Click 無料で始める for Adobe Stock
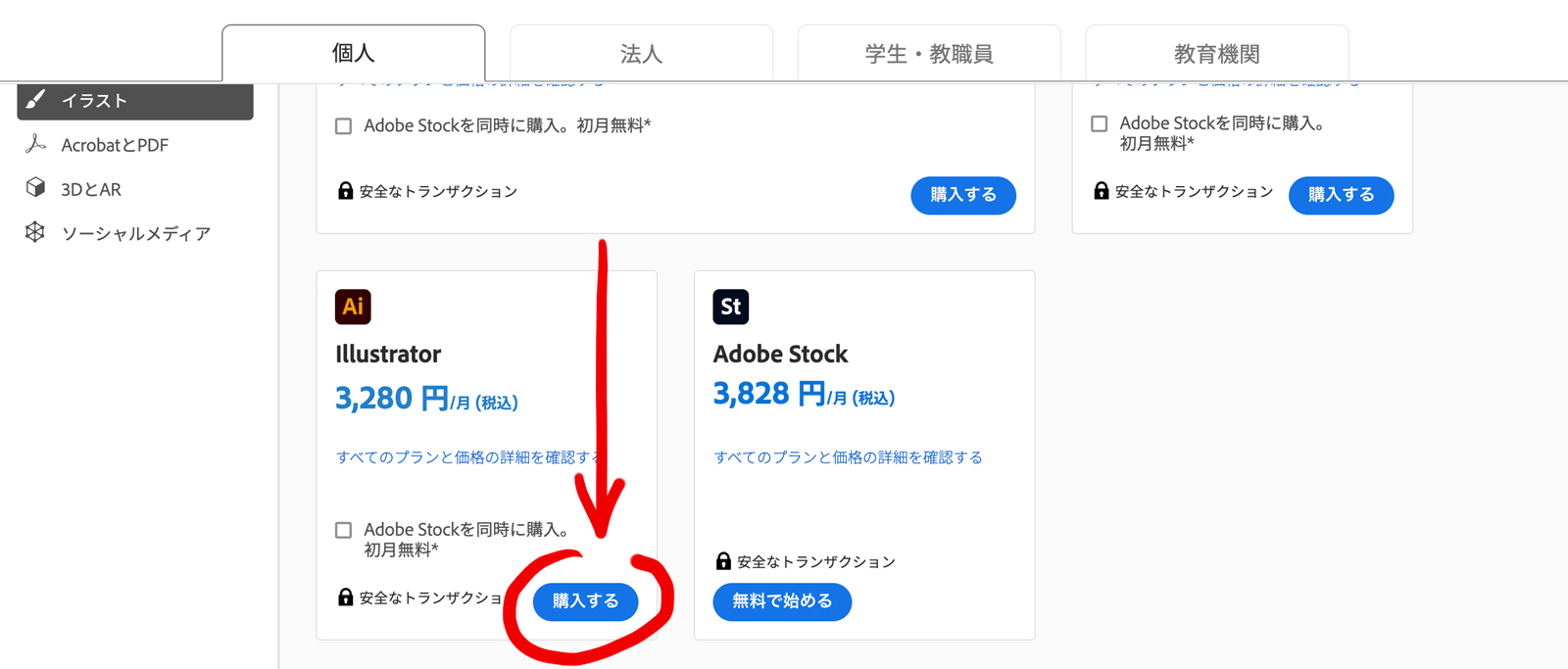Image resolution: width=1568 pixels, height=669 pixels. click(782, 601)
